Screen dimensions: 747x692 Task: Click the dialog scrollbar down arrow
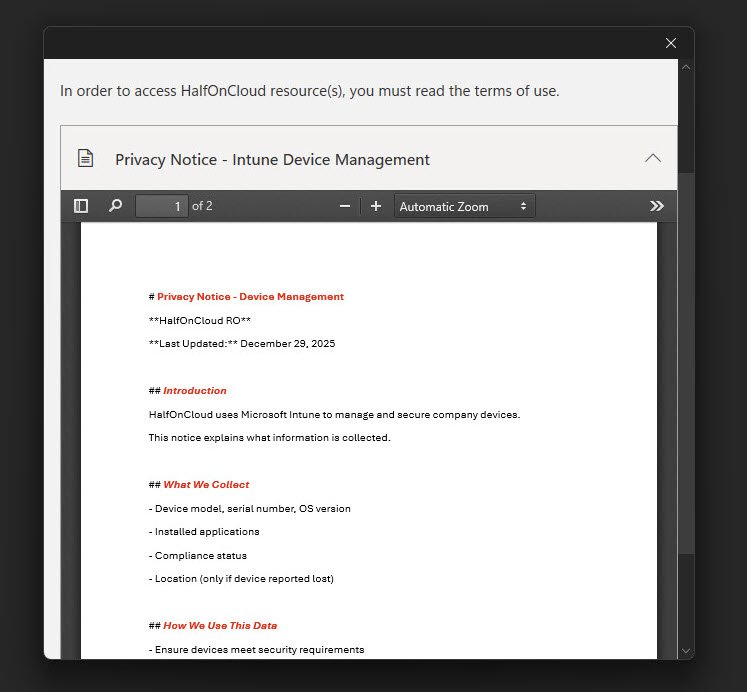click(685, 650)
